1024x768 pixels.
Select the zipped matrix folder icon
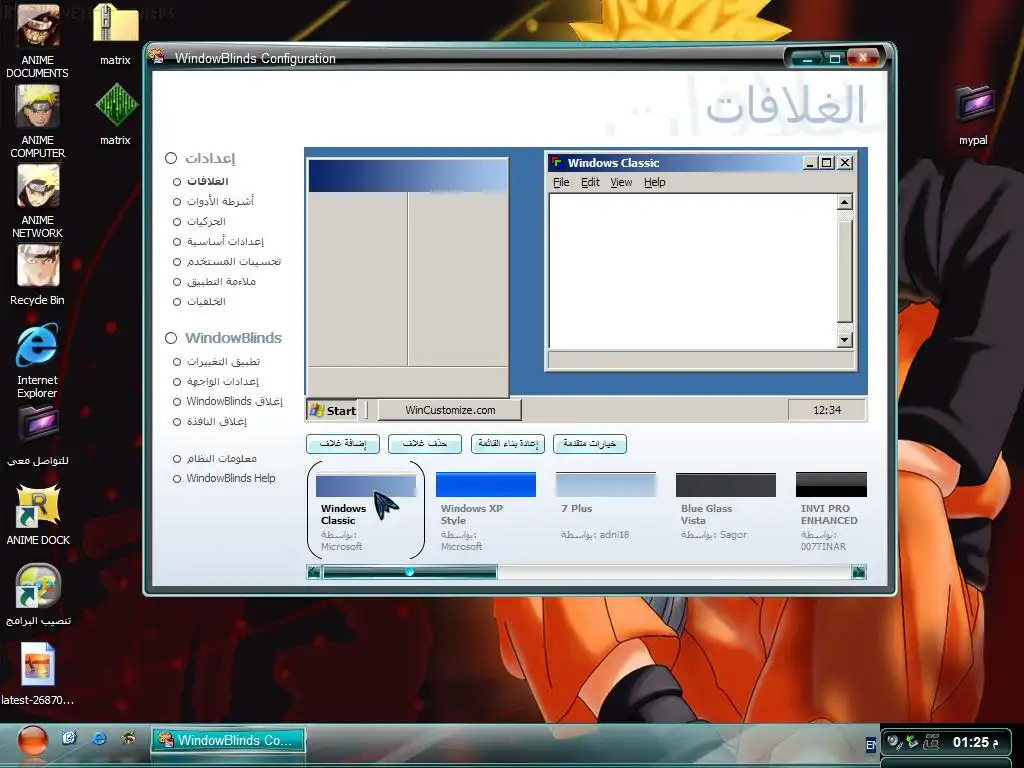[116, 34]
